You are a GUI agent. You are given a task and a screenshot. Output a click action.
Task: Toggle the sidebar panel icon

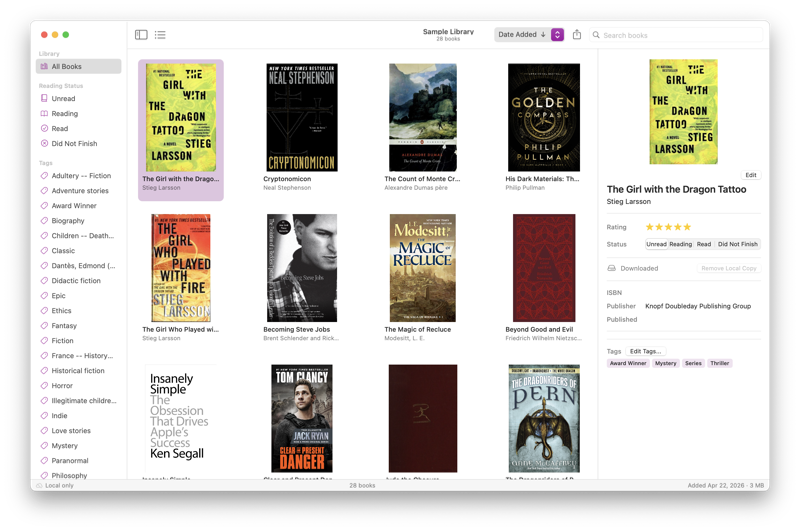click(141, 35)
